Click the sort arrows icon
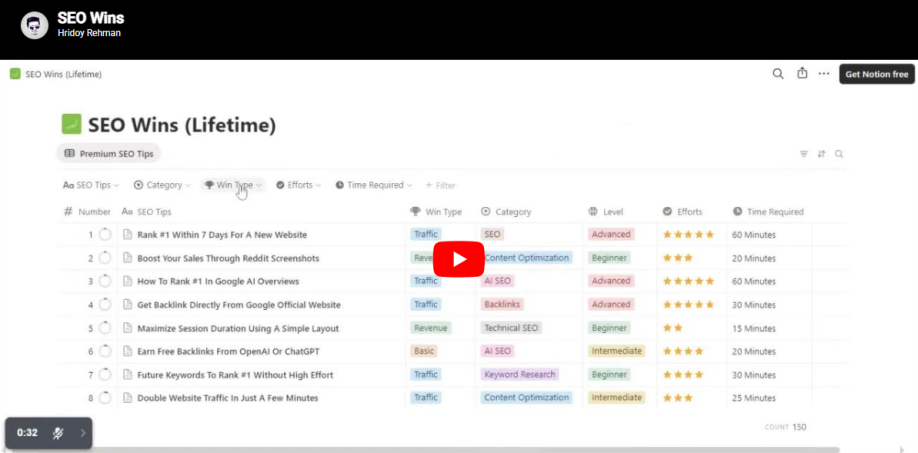 click(x=821, y=154)
